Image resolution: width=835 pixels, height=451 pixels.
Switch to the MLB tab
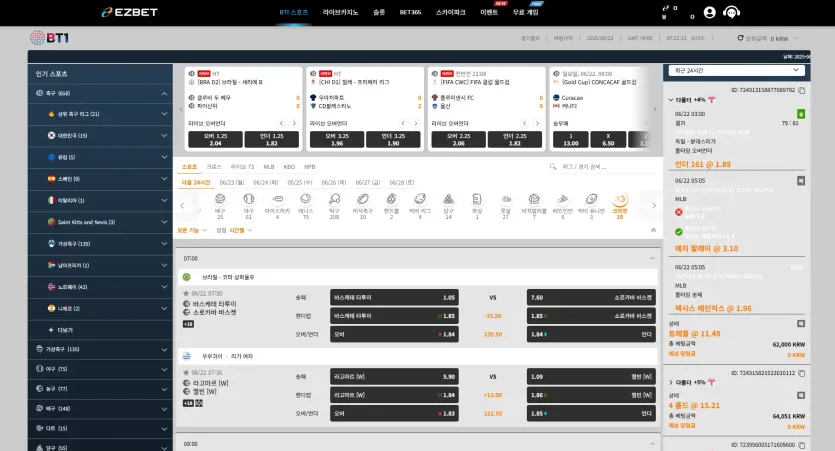(269, 167)
